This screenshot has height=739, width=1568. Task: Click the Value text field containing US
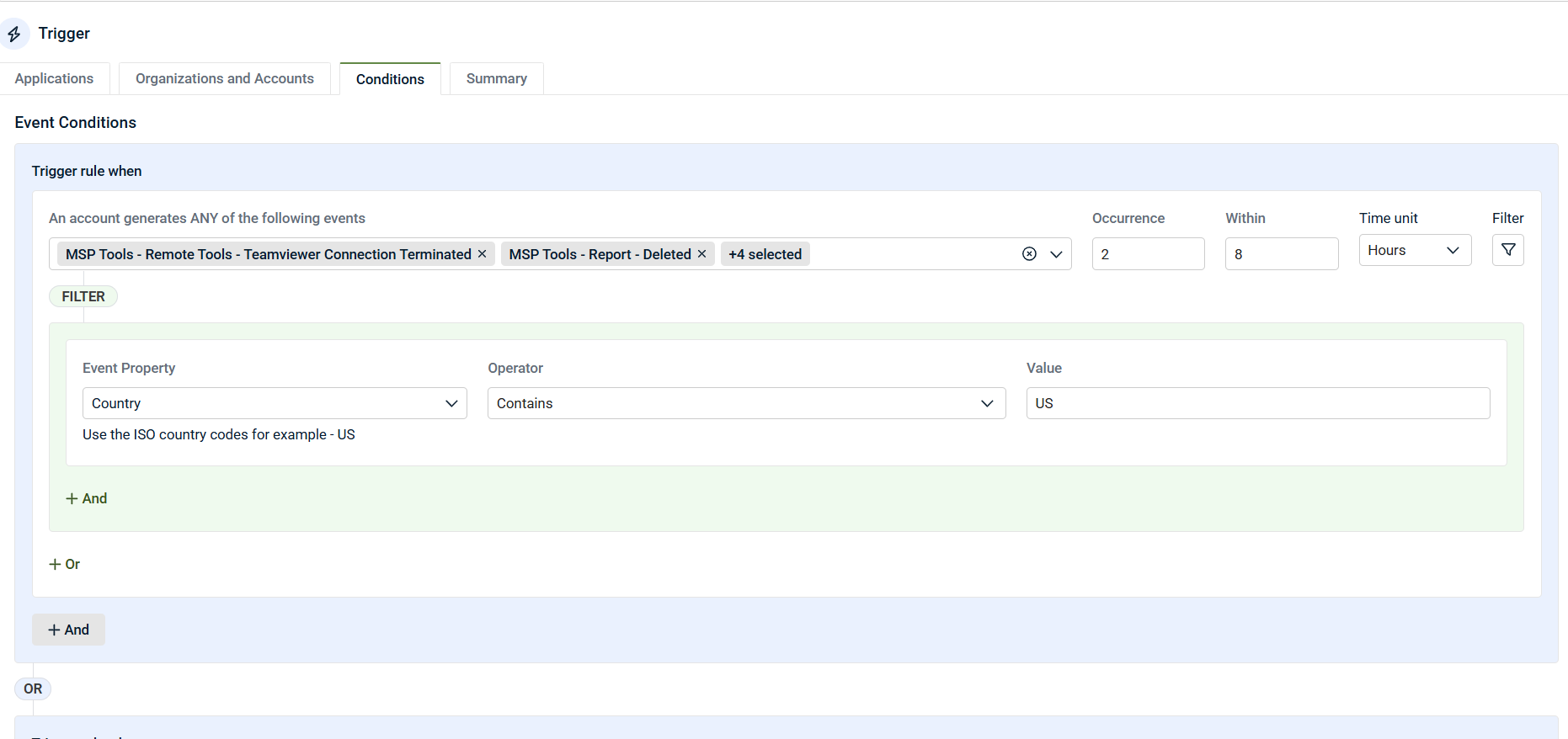coord(1257,403)
